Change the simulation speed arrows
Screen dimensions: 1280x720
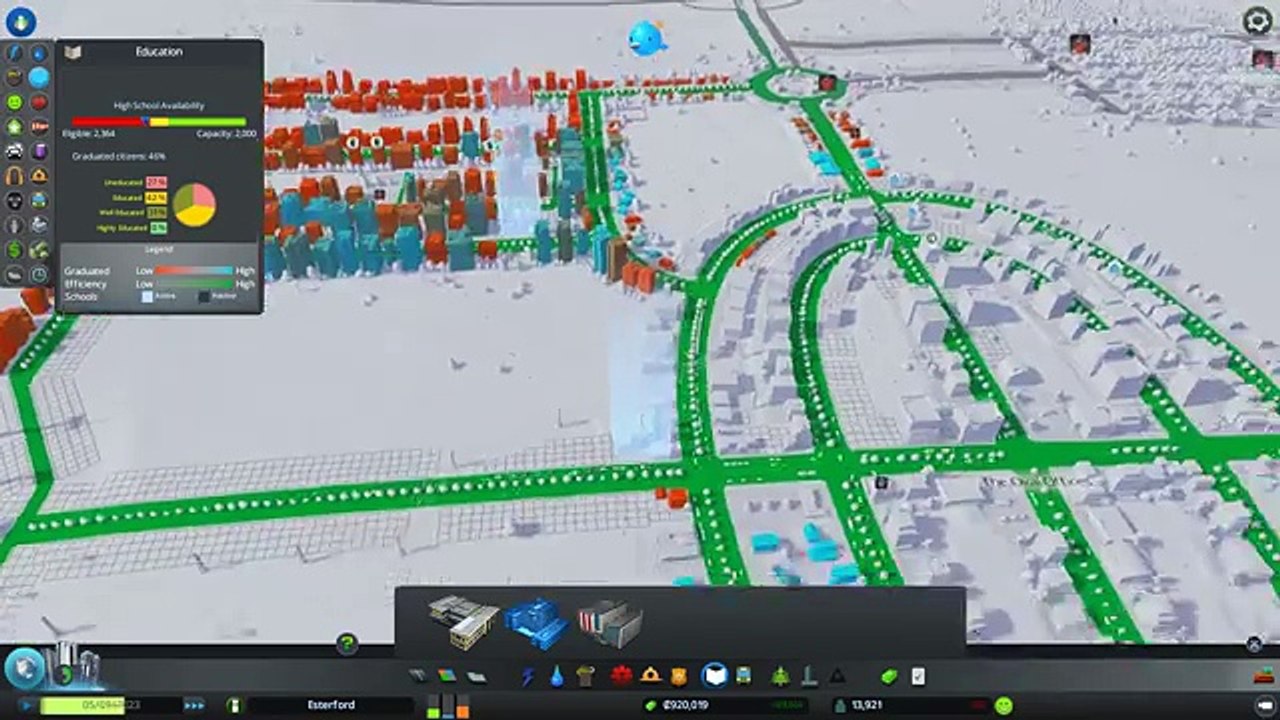[194, 705]
